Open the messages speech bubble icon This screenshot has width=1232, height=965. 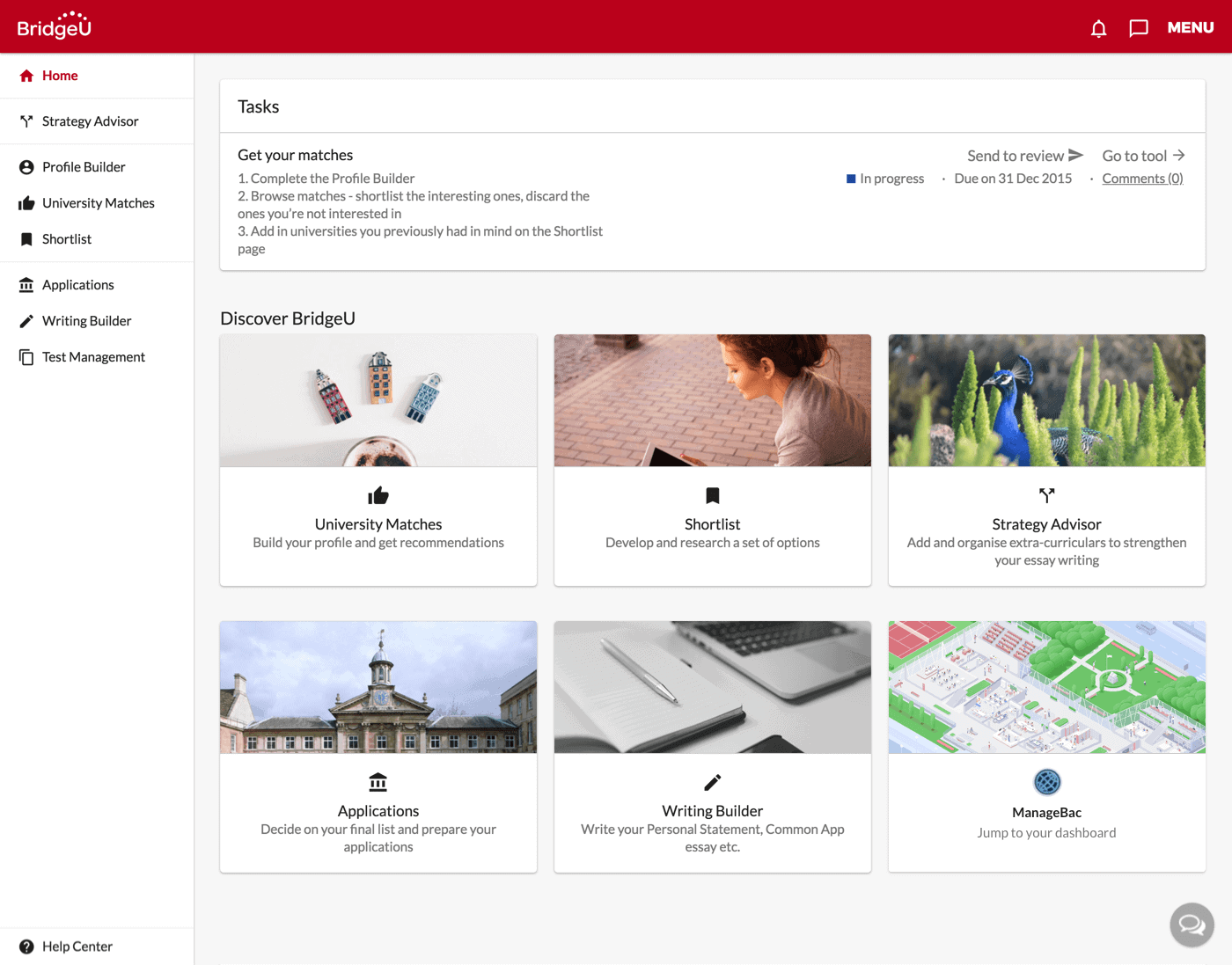point(1139,28)
